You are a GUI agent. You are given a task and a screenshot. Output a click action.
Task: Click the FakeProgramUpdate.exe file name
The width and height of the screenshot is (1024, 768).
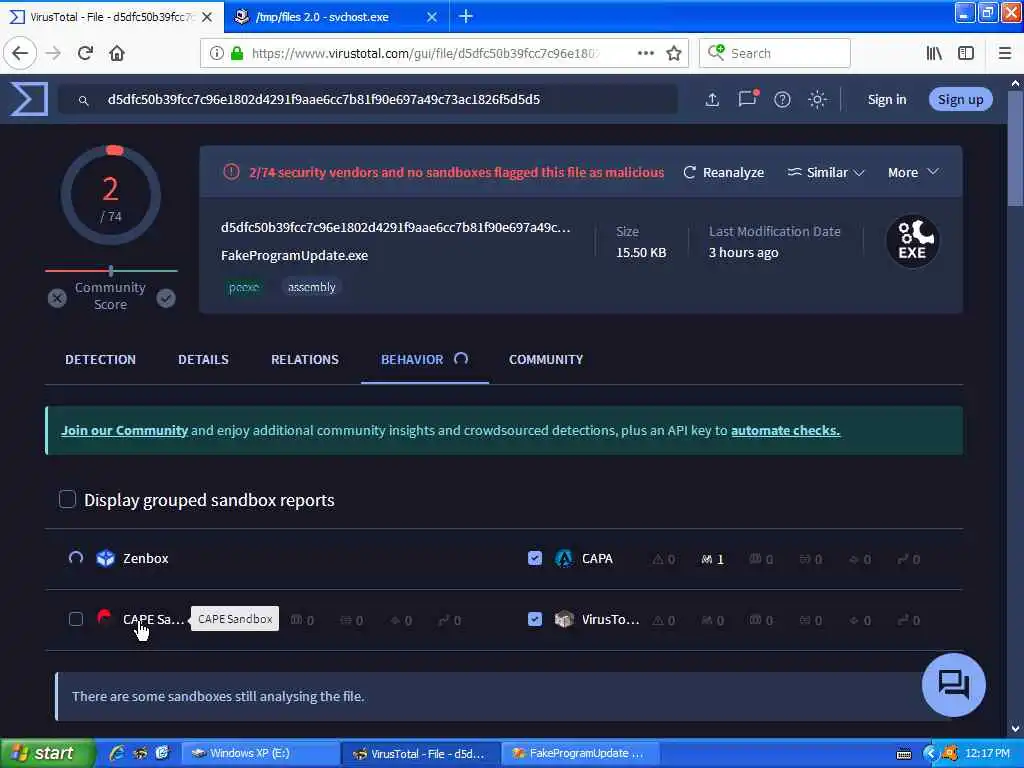point(295,255)
